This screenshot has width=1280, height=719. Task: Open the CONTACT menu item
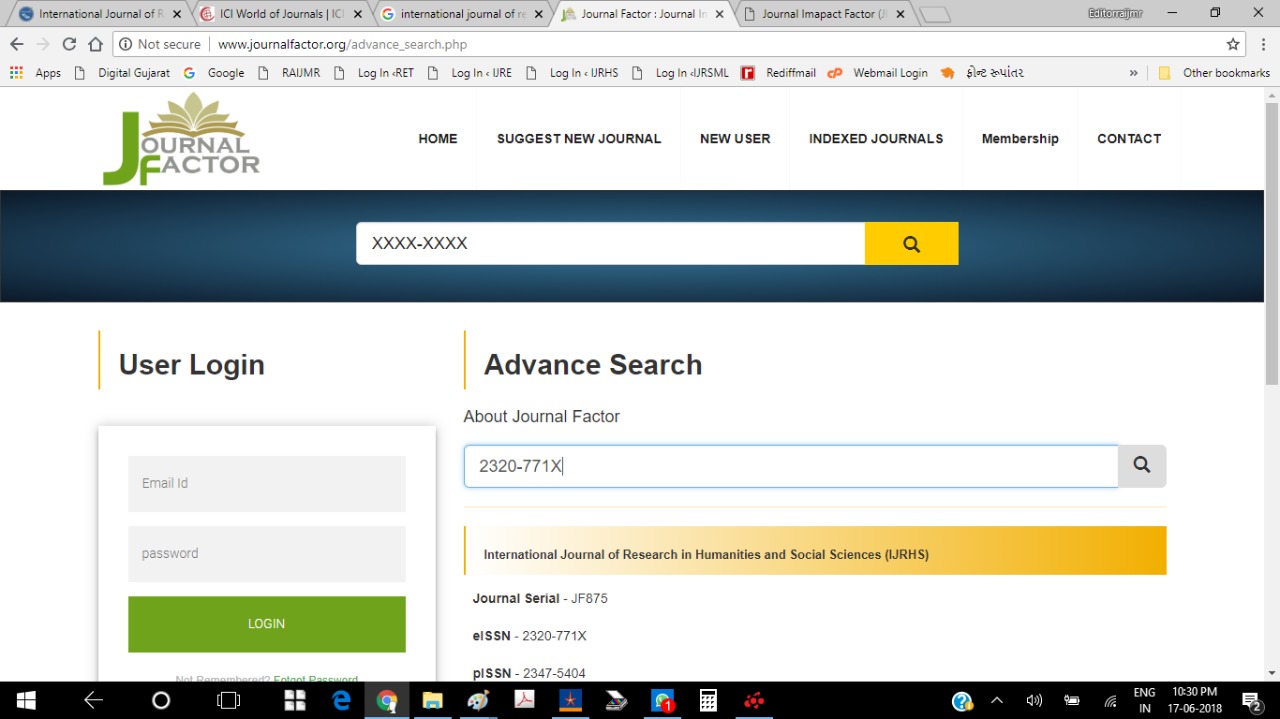pos(1129,139)
